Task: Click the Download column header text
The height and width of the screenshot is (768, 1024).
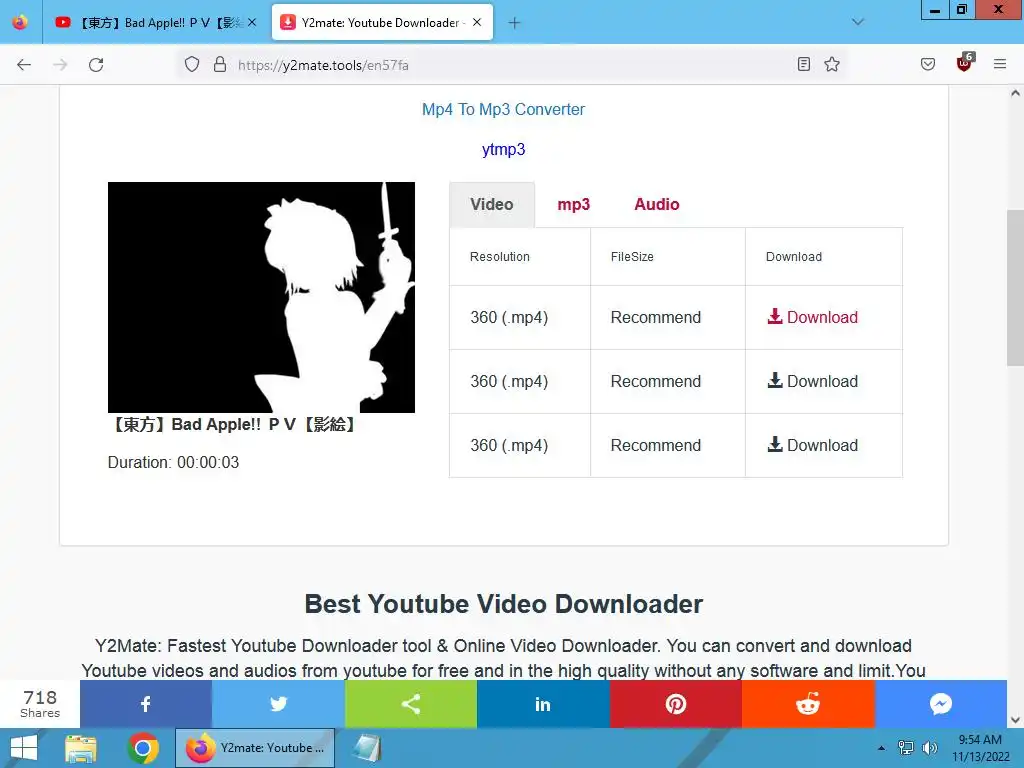Action: [x=793, y=257]
